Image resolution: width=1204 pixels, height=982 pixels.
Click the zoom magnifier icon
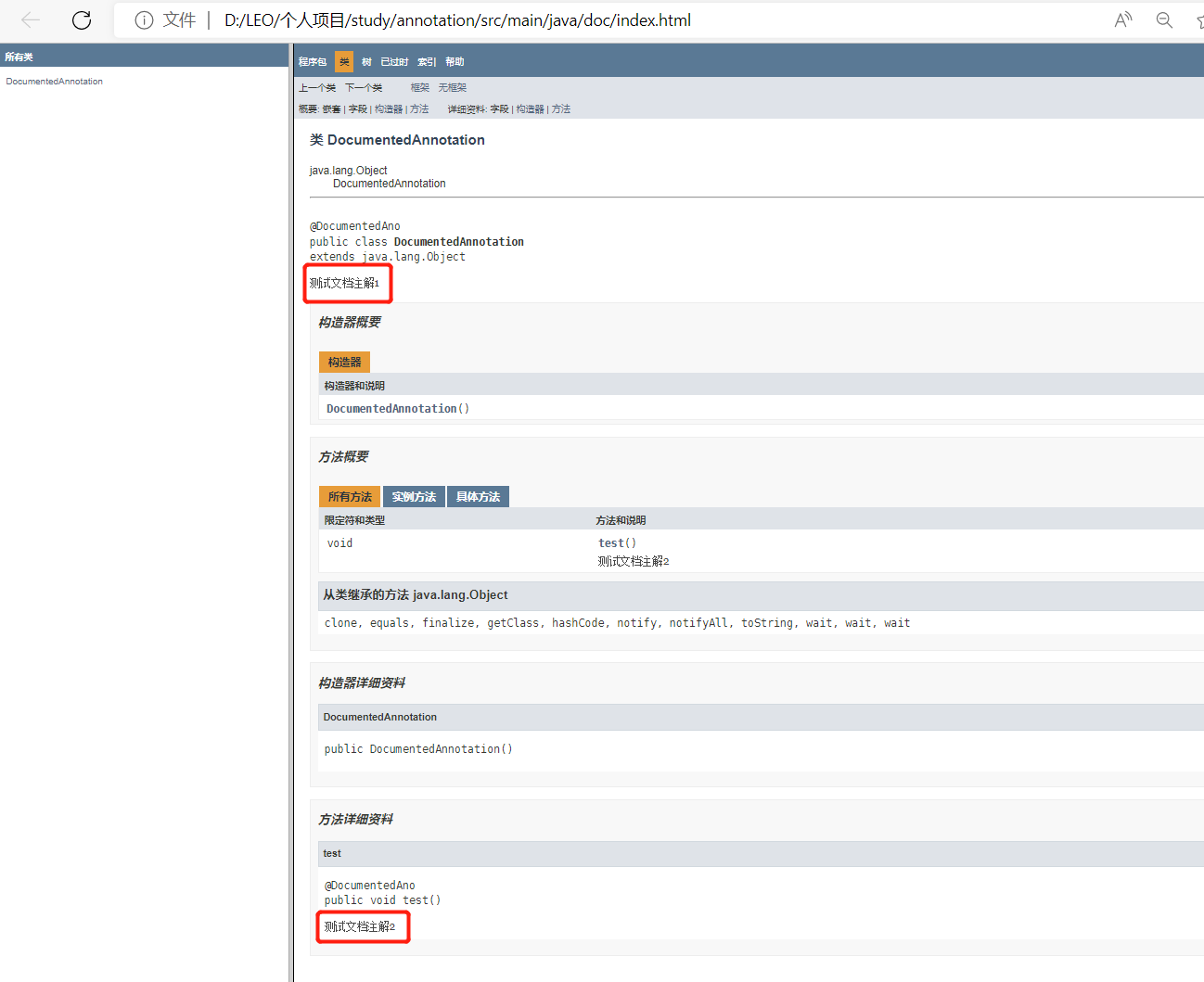tap(1164, 20)
